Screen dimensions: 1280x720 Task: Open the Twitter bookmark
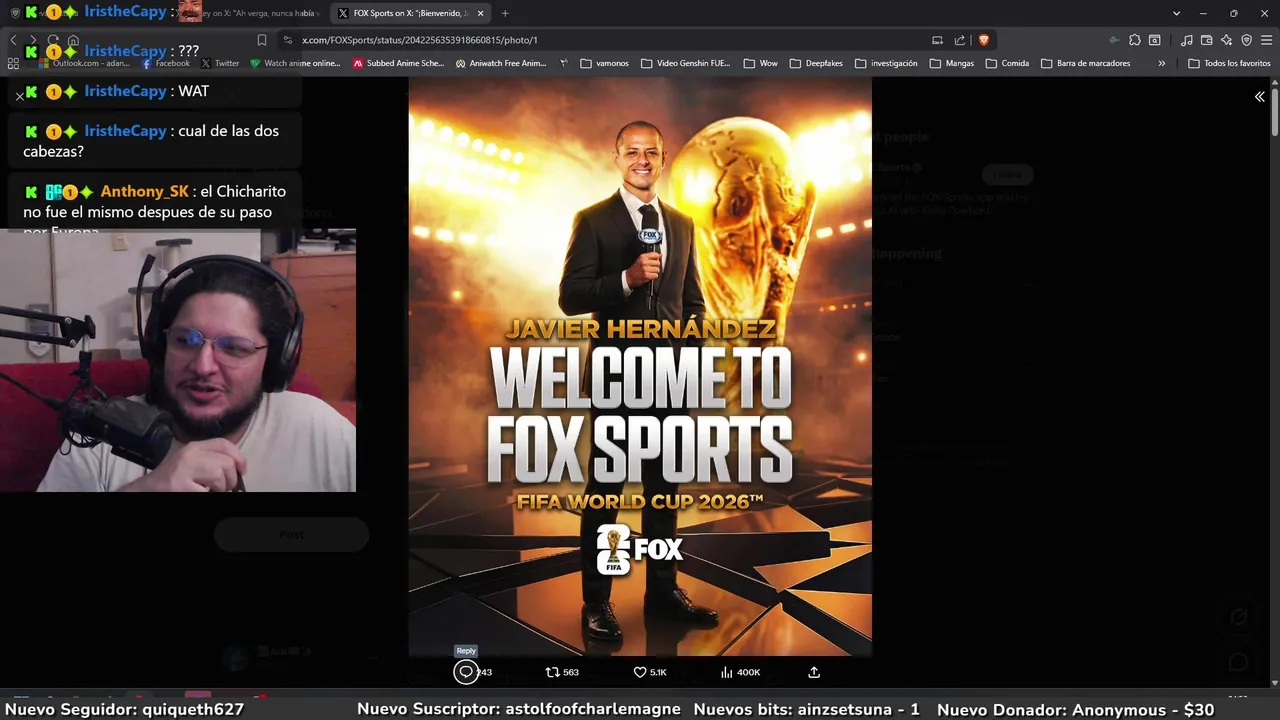220,63
